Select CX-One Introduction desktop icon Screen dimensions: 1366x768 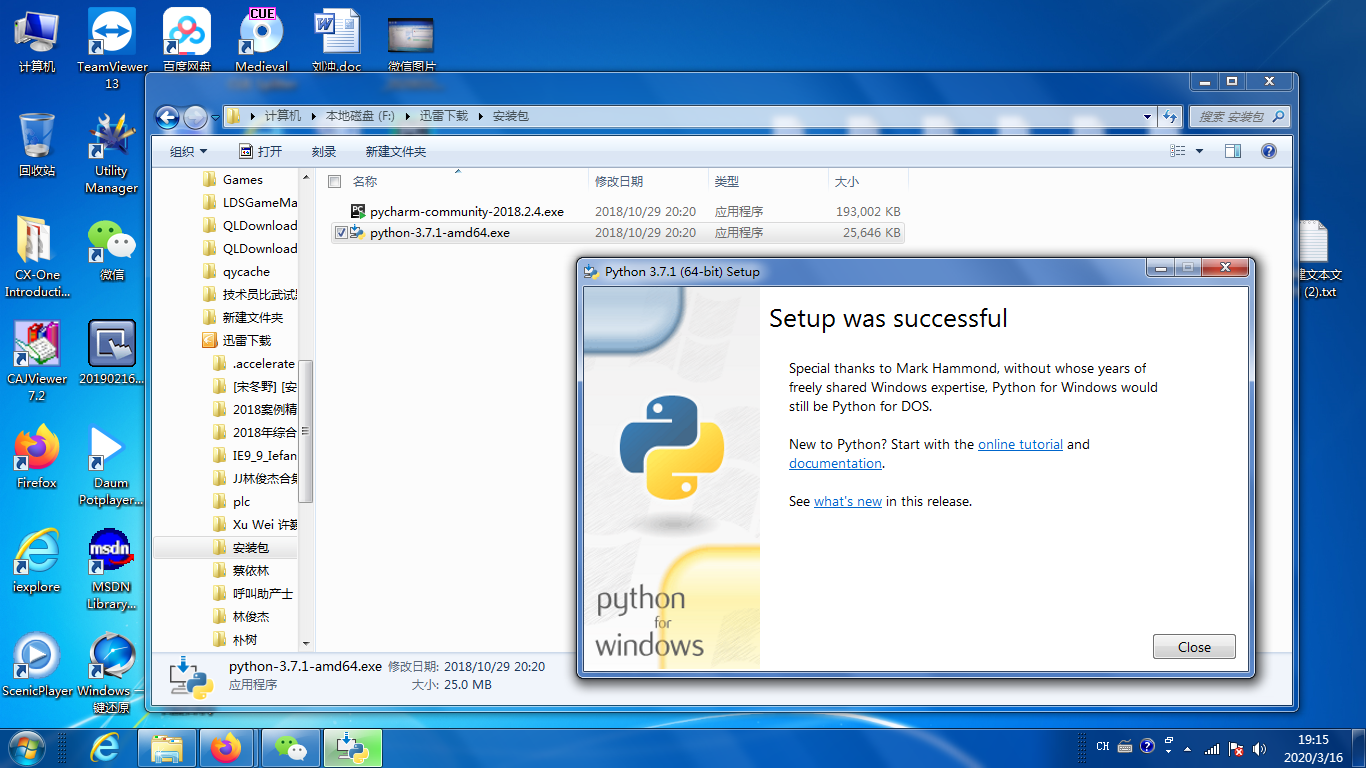point(37,257)
